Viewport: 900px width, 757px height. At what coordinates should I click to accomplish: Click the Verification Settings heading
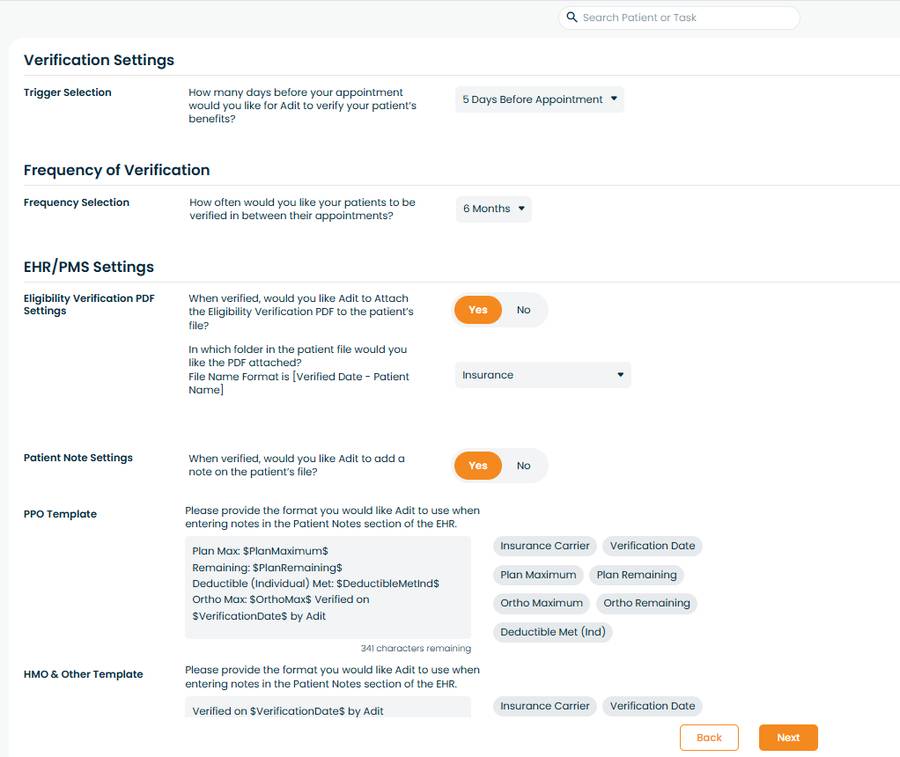(x=99, y=60)
